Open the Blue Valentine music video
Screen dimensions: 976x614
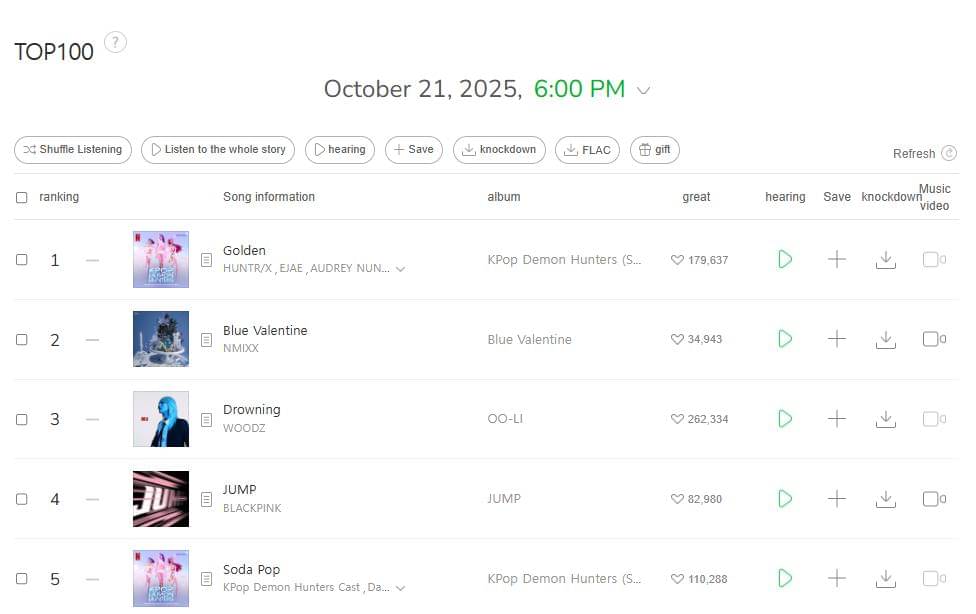[x=931, y=340]
